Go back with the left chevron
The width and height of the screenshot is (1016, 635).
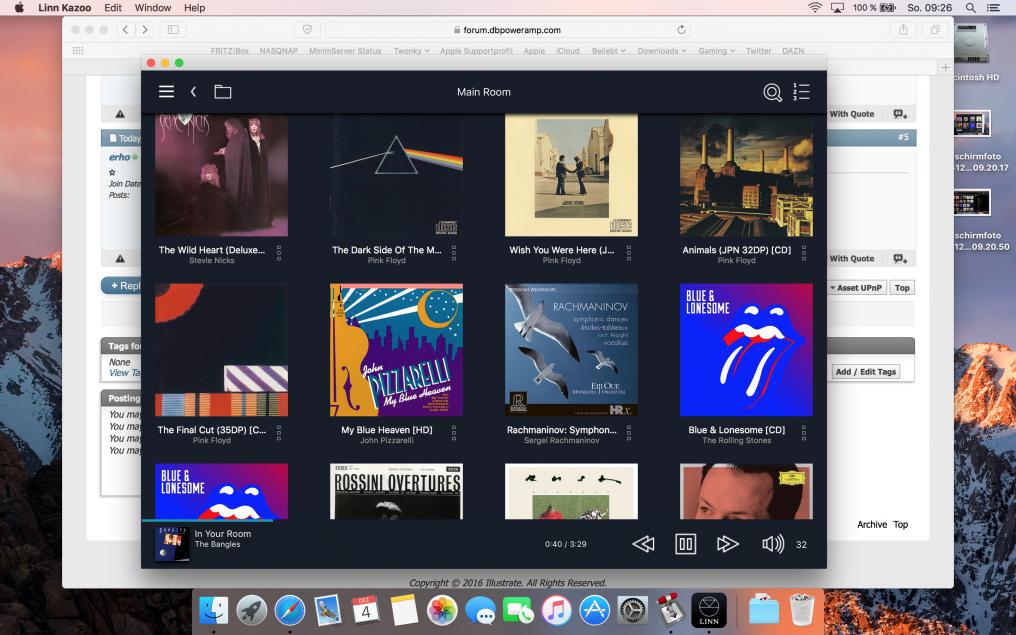point(193,92)
